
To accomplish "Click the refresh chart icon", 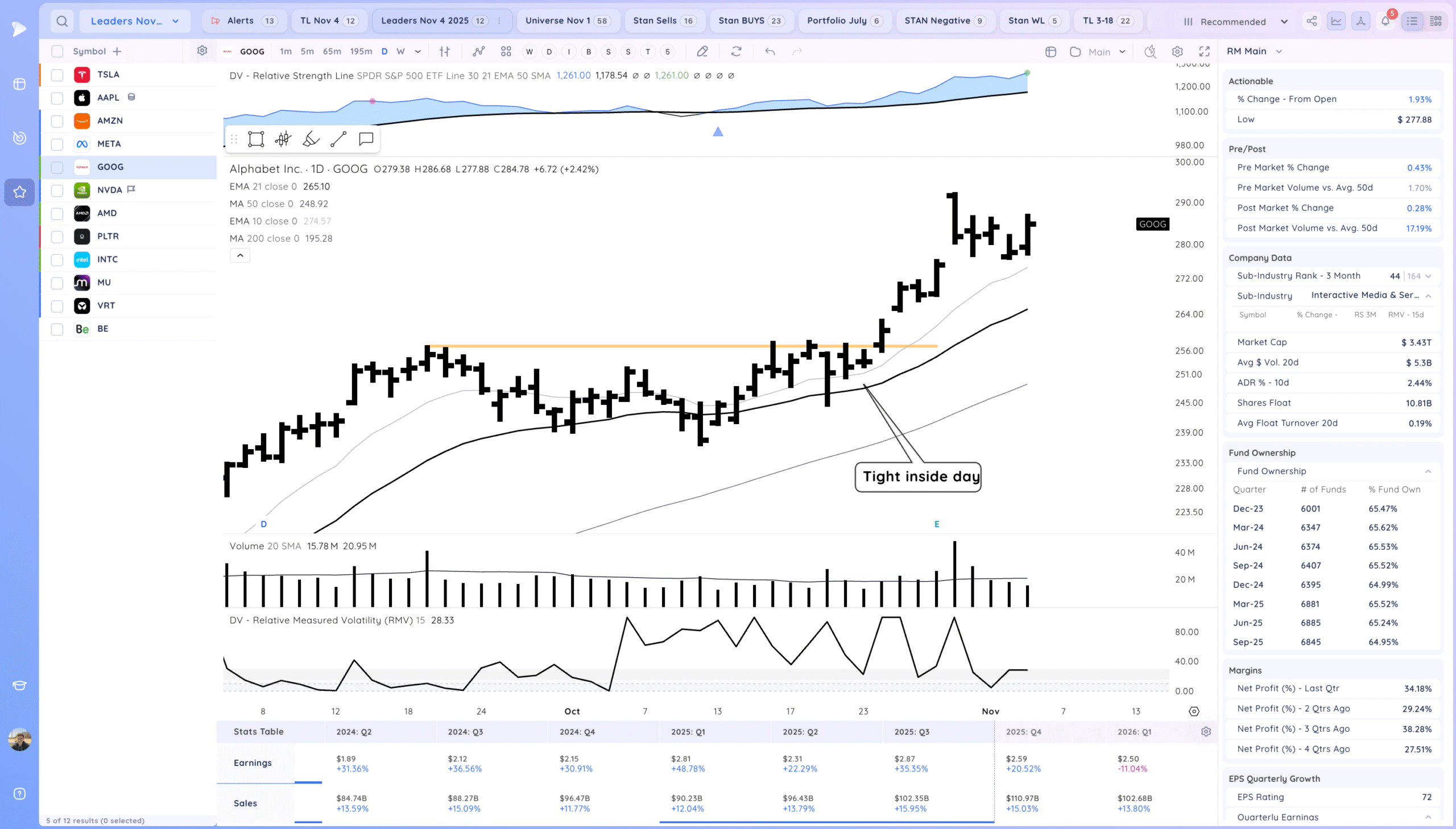I will (x=737, y=51).
